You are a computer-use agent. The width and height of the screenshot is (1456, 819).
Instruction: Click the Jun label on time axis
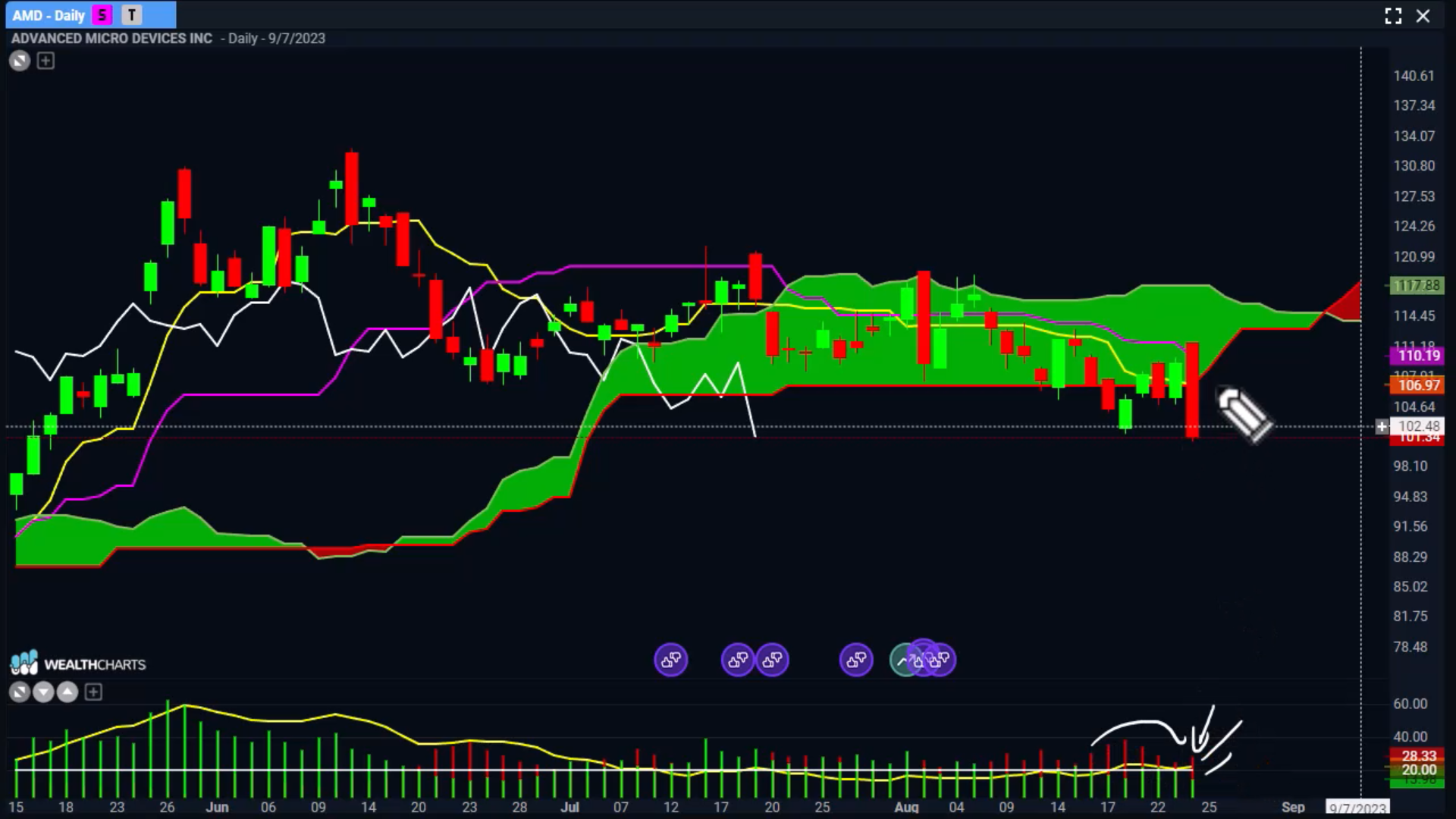[x=217, y=807]
